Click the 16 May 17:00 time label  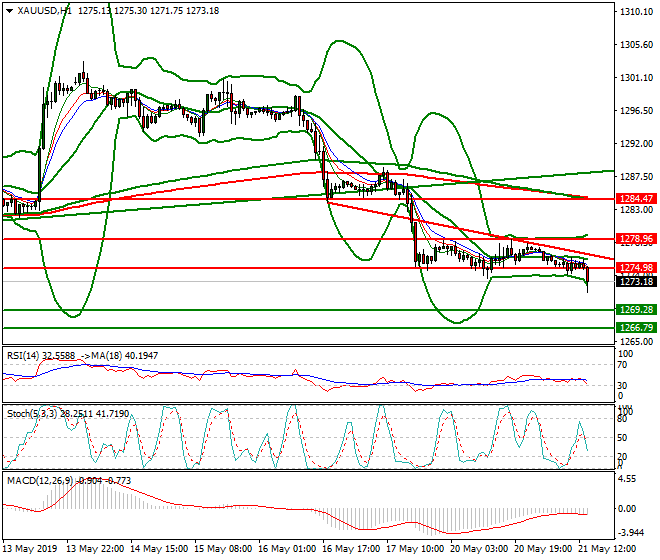(351, 549)
